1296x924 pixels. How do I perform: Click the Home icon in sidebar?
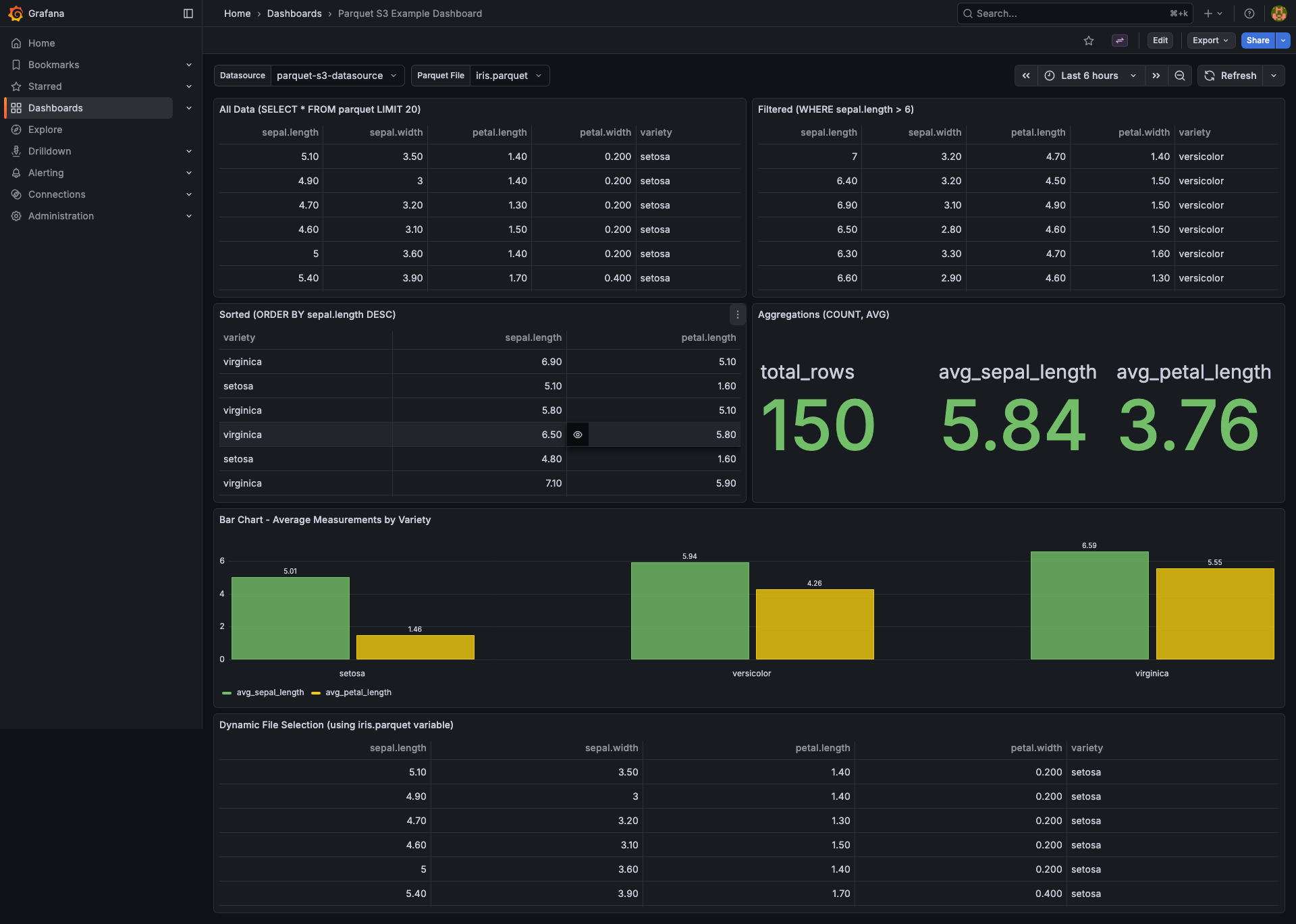pos(16,43)
